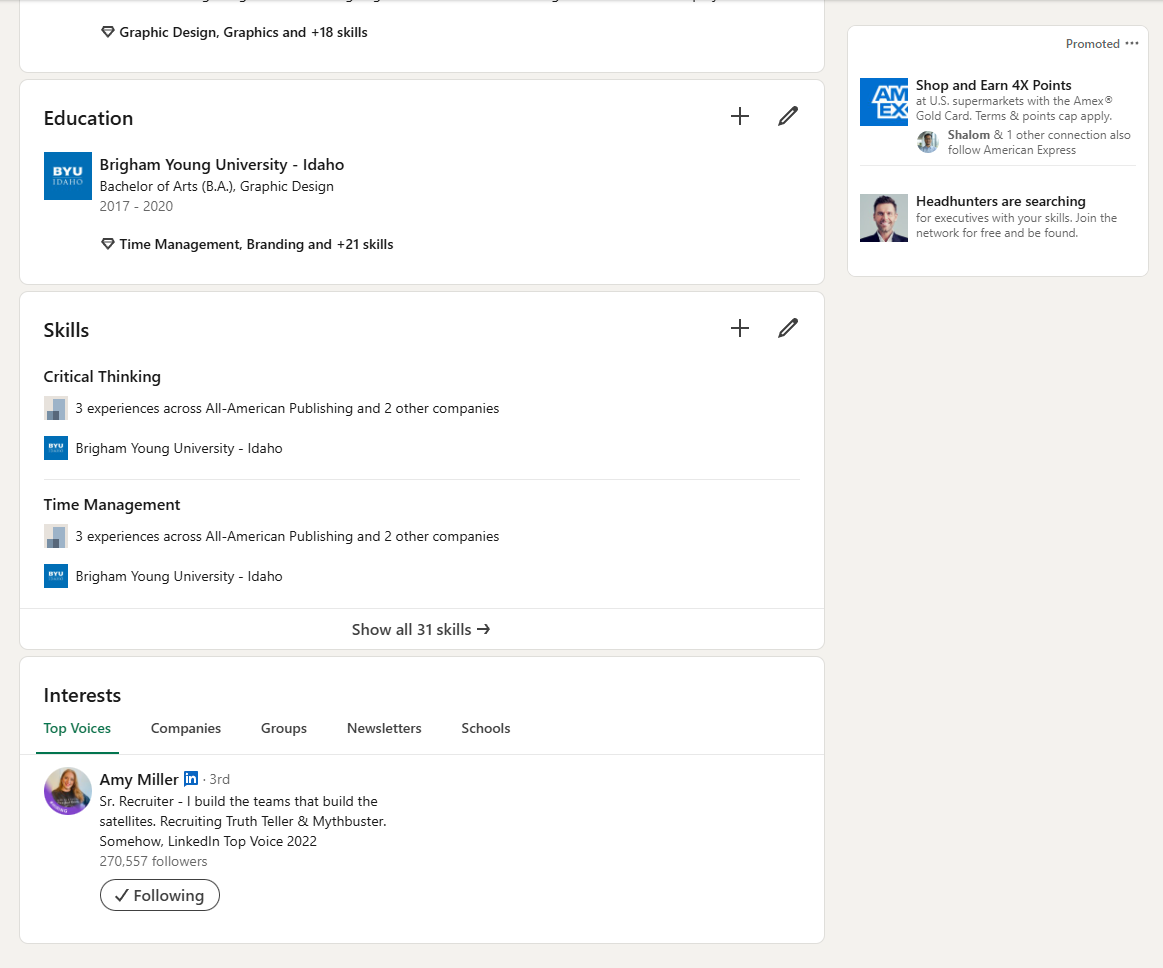Edit the Education section with pencil icon
Screen dimensions: 1163x968
(x=788, y=116)
